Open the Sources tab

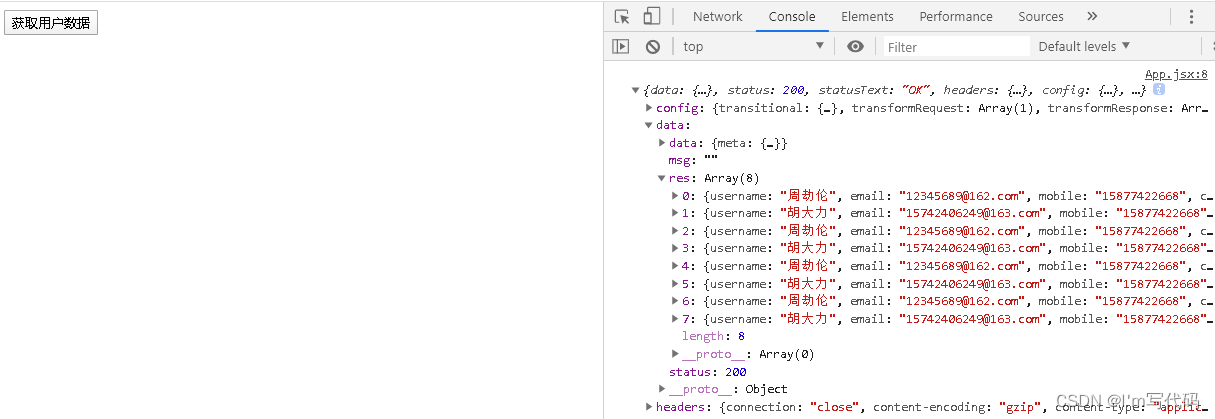(1041, 16)
